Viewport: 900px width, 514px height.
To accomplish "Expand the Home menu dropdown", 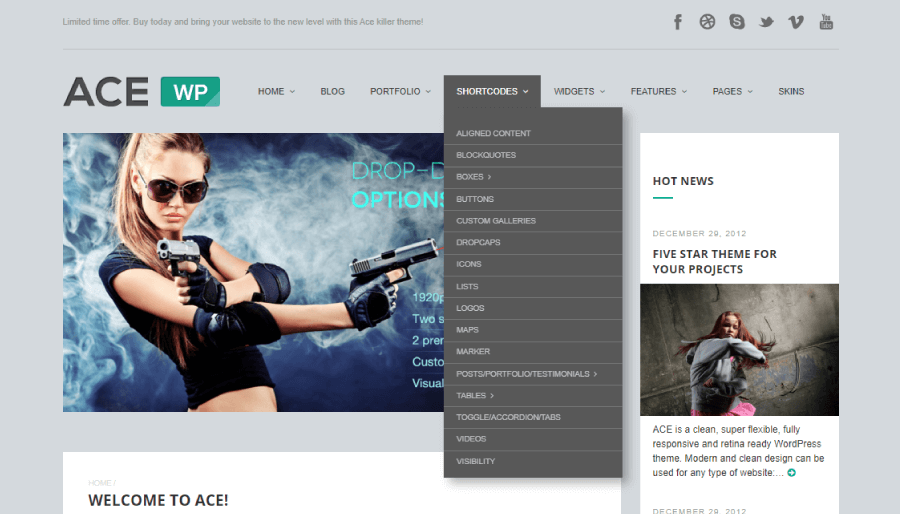I will pos(276,92).
